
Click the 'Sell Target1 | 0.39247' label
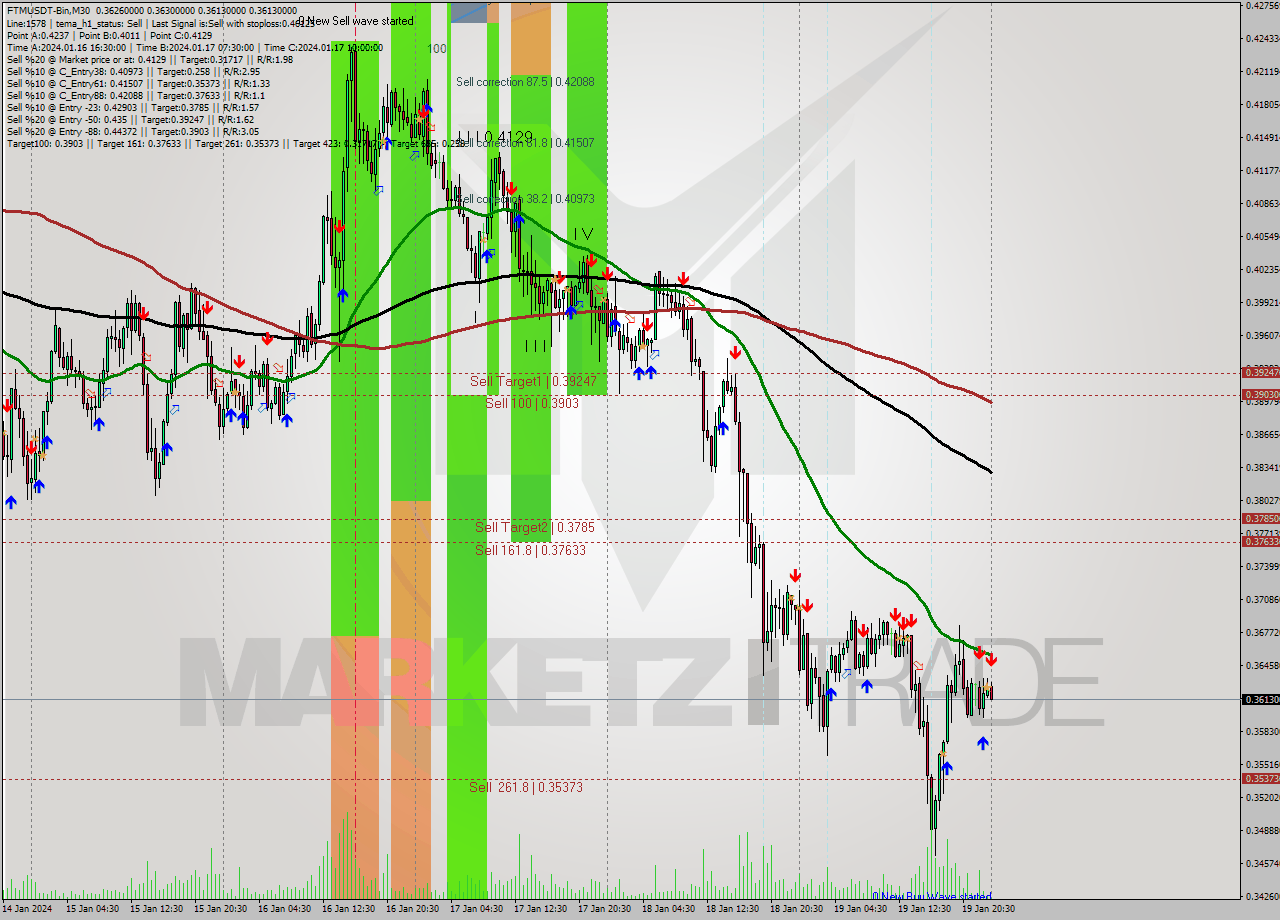tap(533, 381)
